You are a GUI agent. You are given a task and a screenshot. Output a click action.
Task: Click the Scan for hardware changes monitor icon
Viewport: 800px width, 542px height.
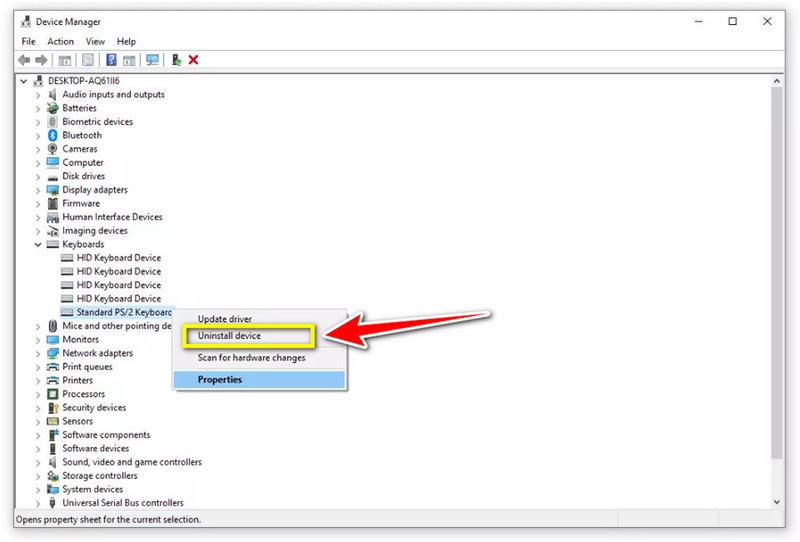pyautogui.click(x=153, y=60)
